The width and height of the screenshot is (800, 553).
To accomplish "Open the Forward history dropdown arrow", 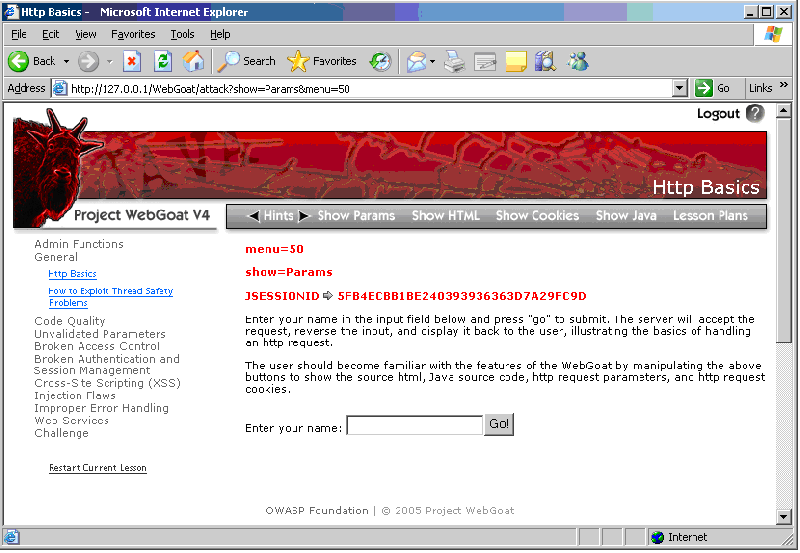I will coord(110,62).
